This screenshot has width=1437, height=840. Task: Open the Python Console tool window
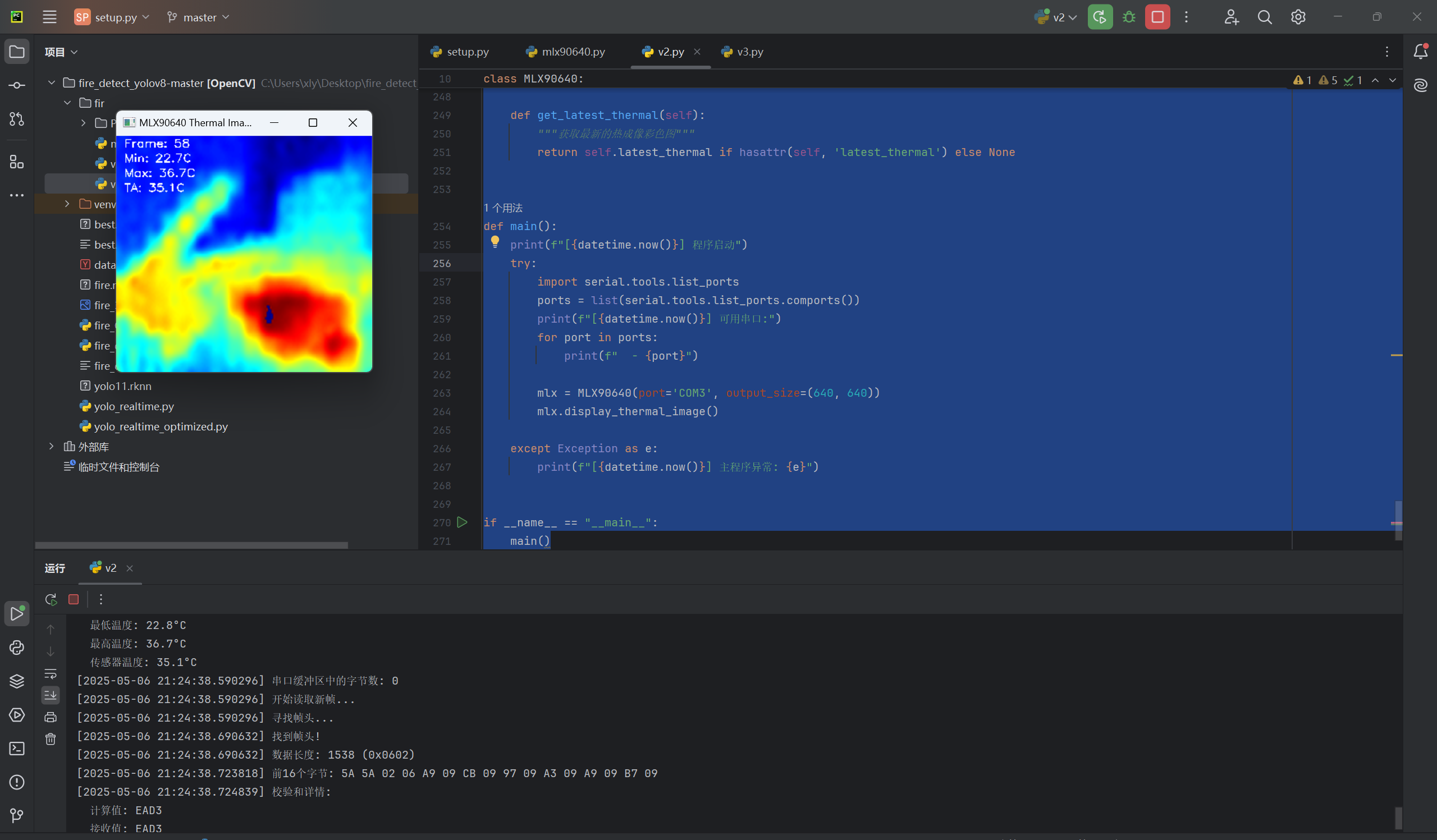pos(16,648)
